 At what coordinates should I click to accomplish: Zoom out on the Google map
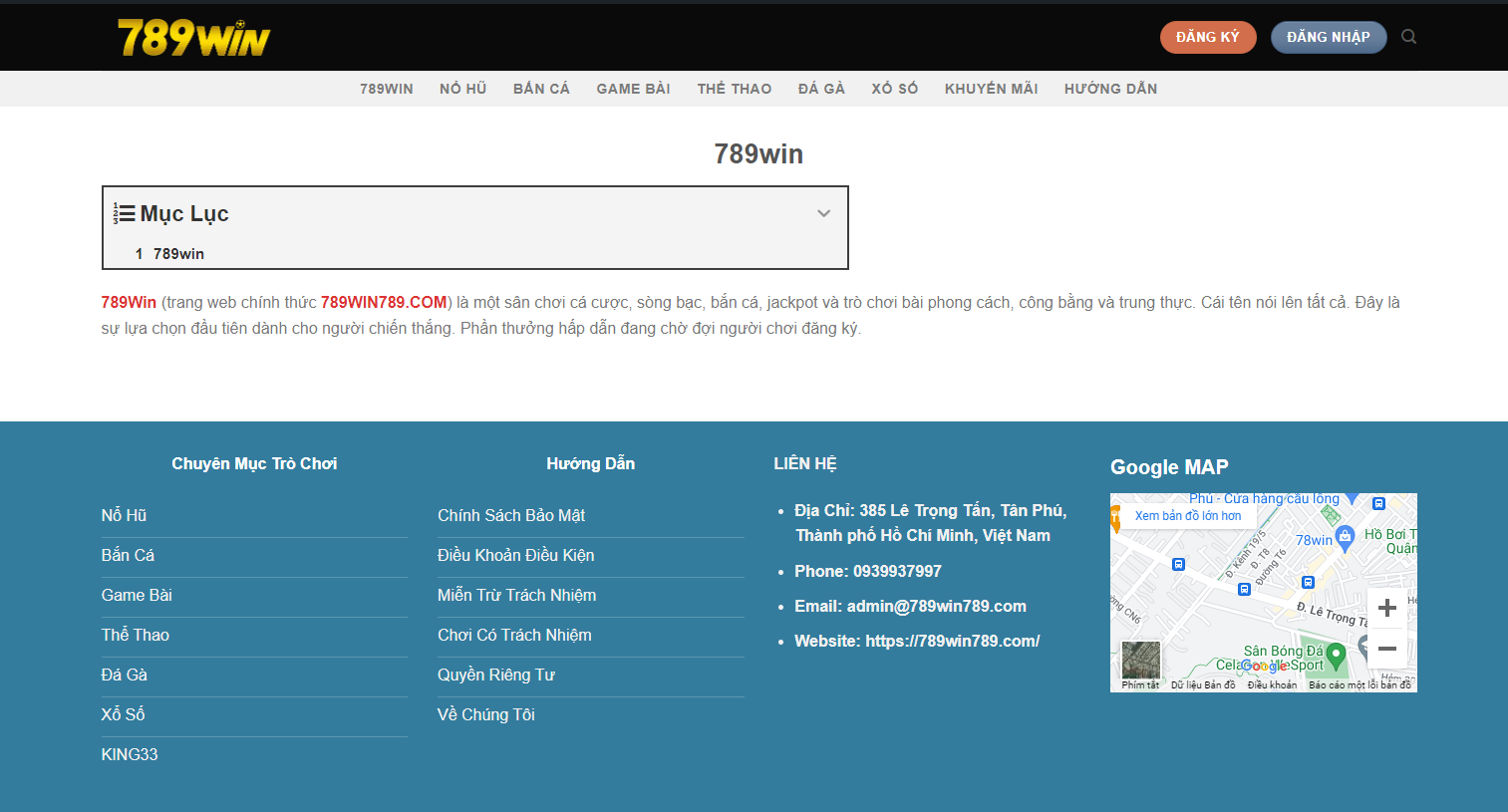(1386, 649)
